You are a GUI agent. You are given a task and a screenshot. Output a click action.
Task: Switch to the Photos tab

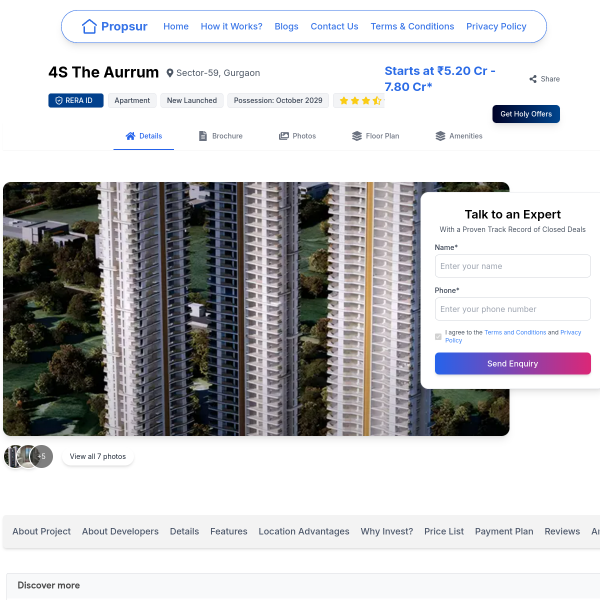(297, 136)
